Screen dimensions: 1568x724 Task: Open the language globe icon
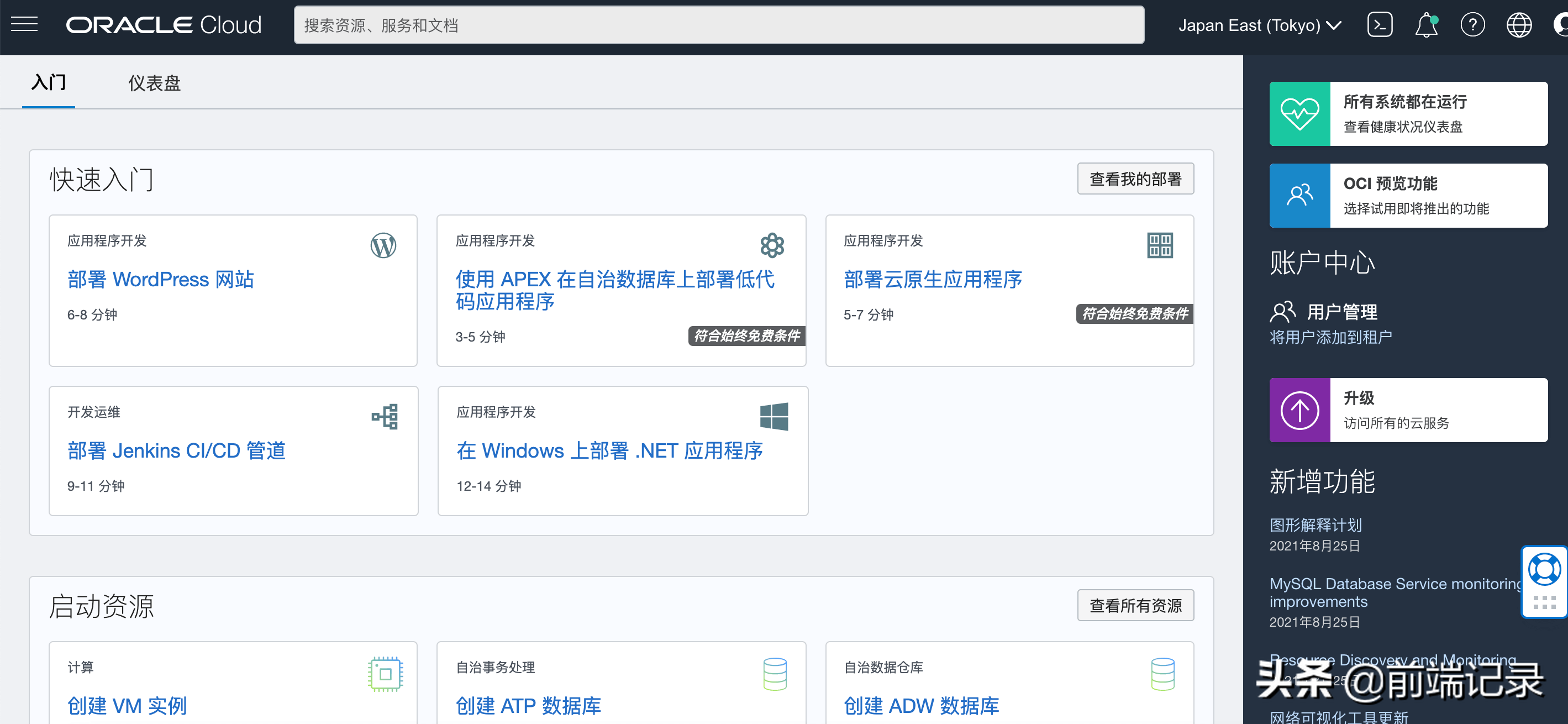[x=1519, y=25]
